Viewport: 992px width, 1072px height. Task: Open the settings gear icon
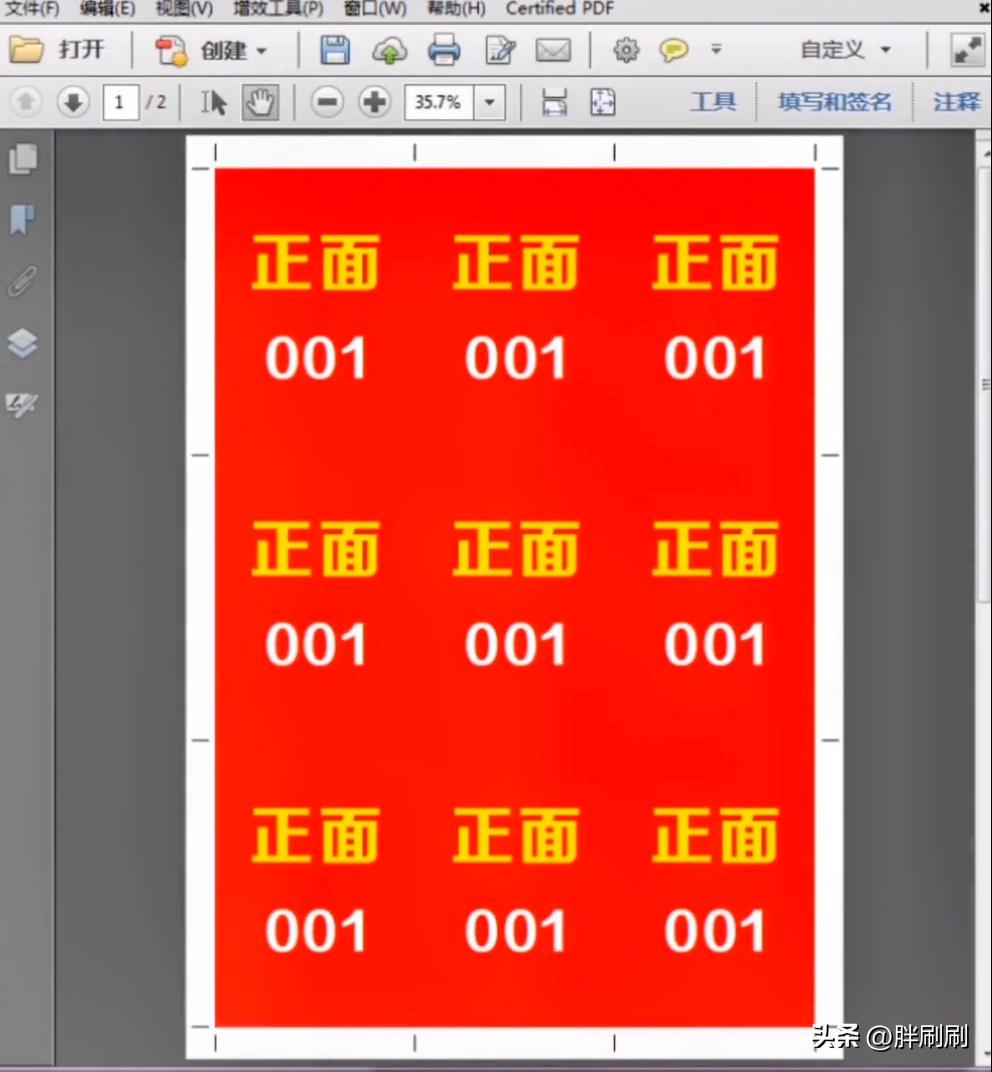pos(627,50)
